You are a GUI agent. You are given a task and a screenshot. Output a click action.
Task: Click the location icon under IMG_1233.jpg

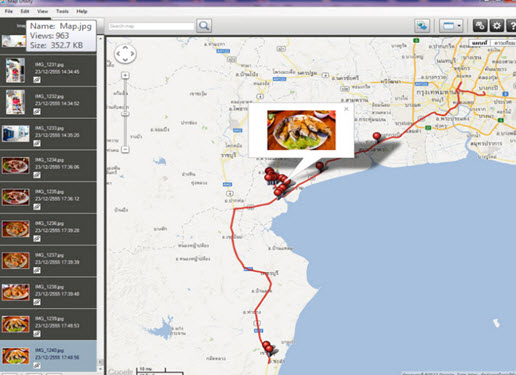coord(37,143)
